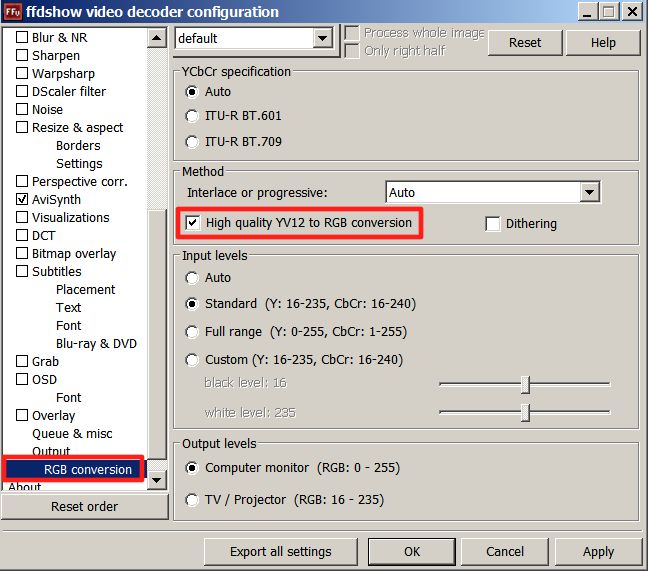Screen dimensions: 648x571
Task: Click the Reset button
Action: [525, 43]
